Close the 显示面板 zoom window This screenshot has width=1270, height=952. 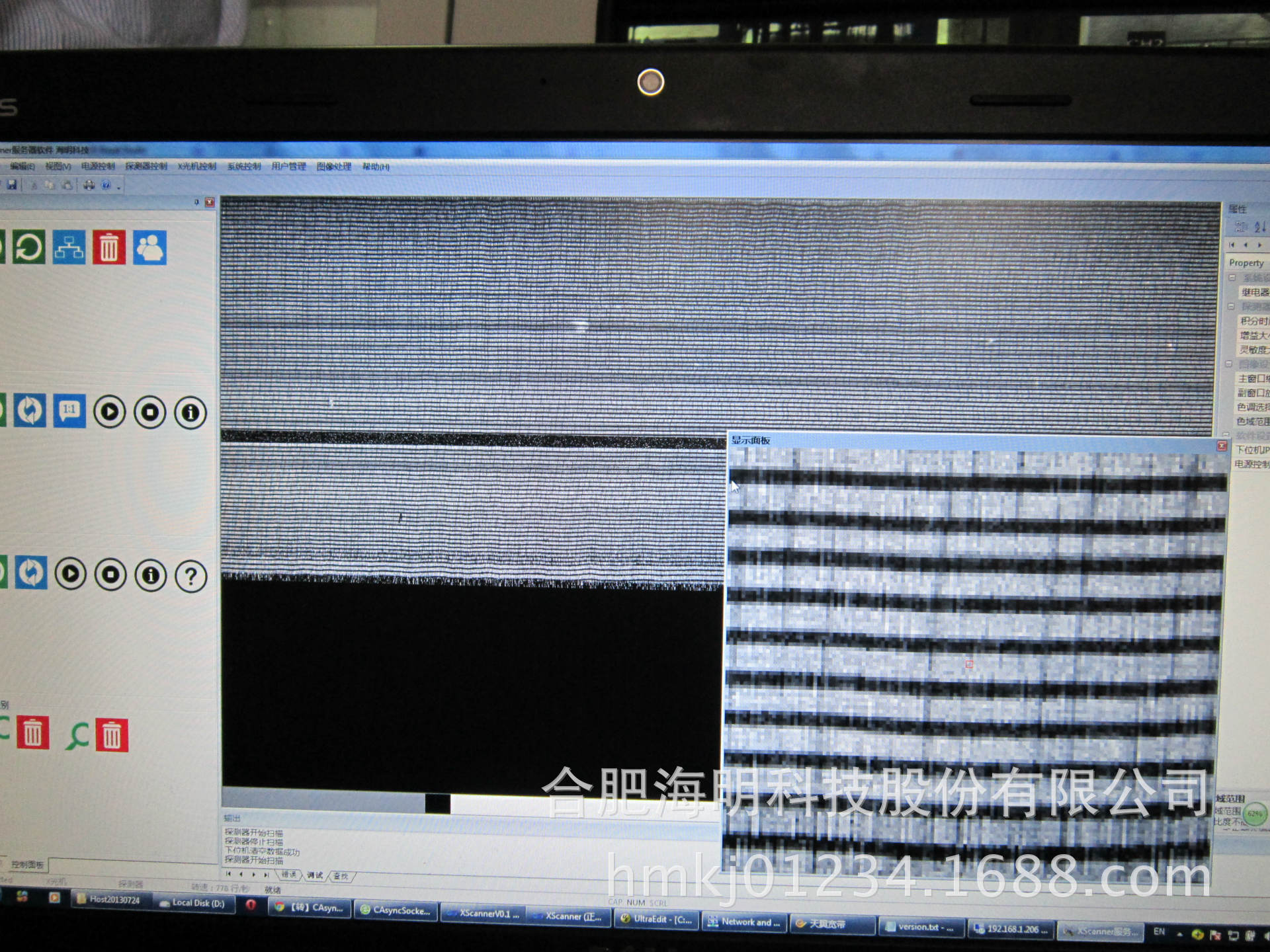[x=1222, y=446]
